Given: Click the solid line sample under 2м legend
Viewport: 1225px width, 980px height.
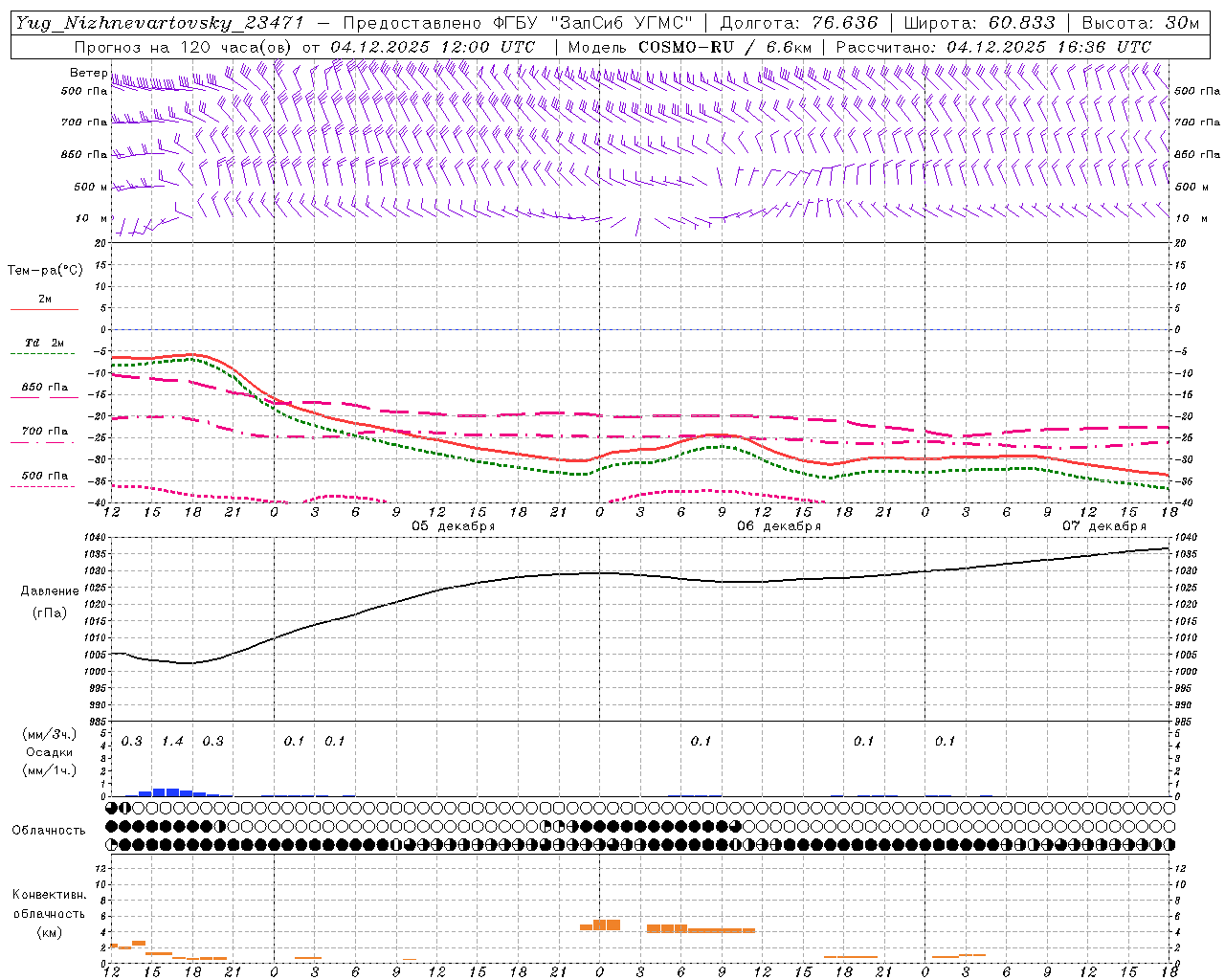Looking at the screenshot, I should (44, 309).
